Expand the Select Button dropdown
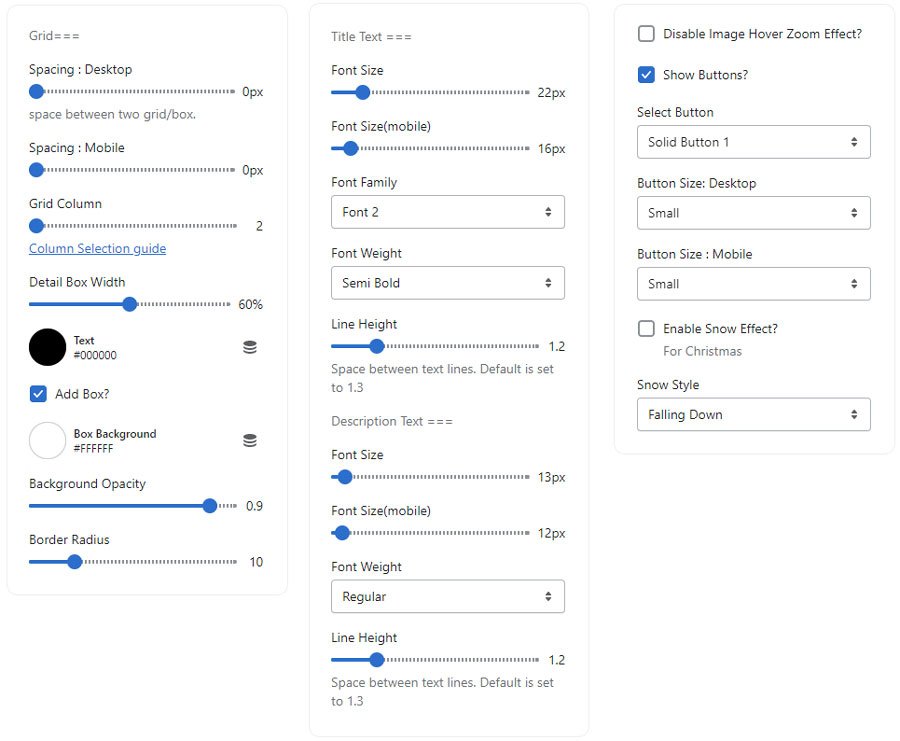Screen dimensions: 900x741 [753, 142]
